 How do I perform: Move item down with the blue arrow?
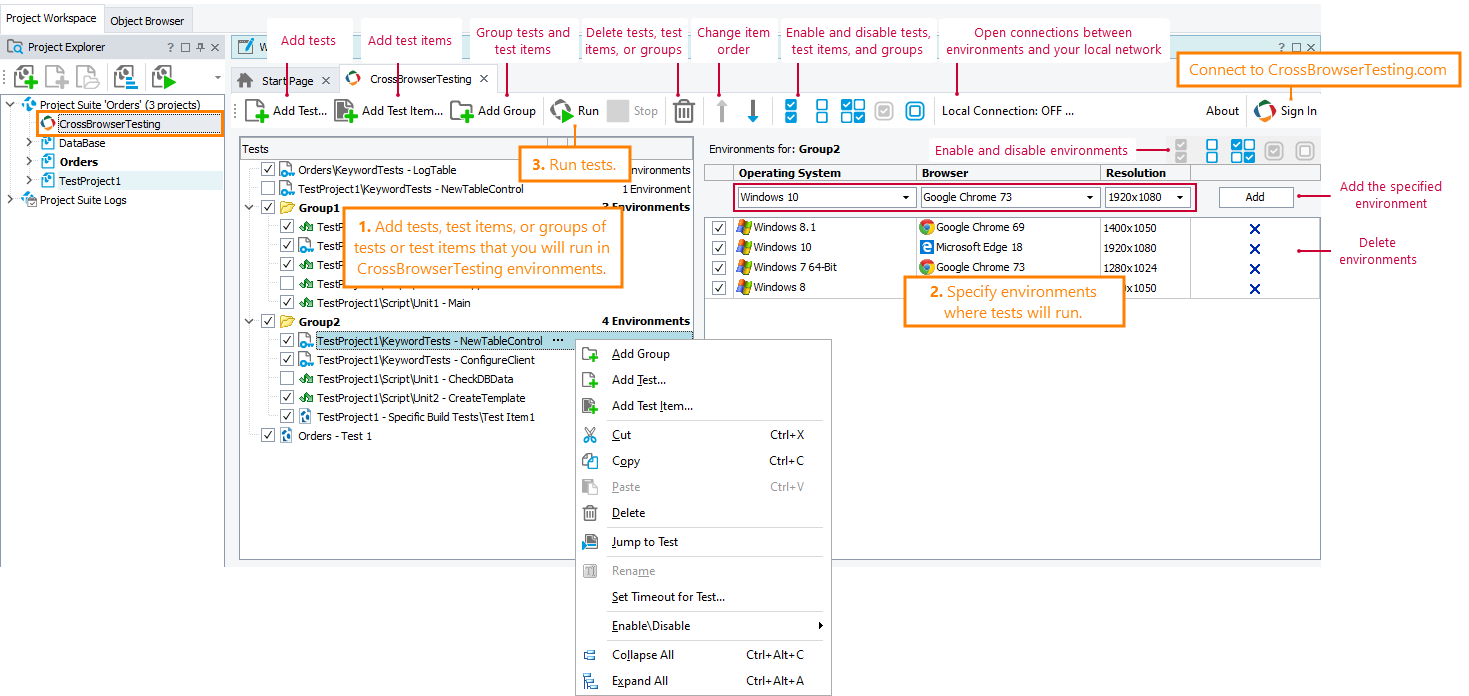(x=752, y=111)
